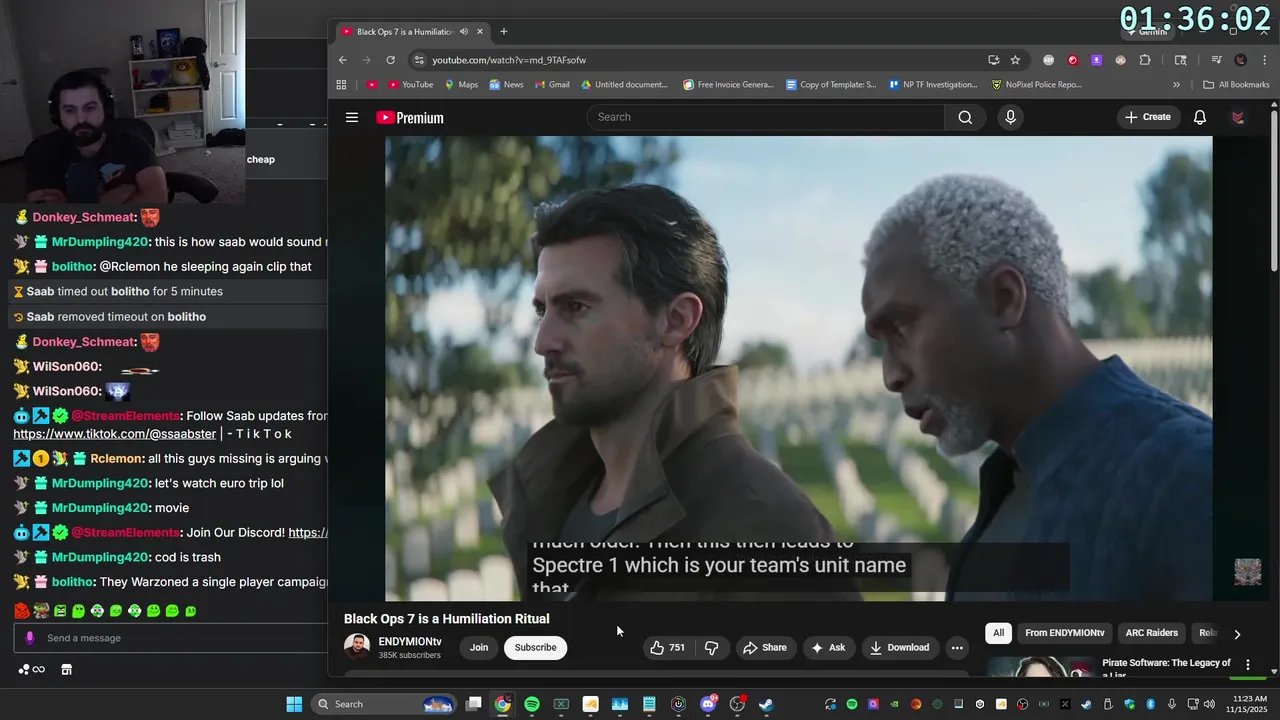The width and height of the screenshot is (1280, 720).
Task: Open YouTube notifications bell
Action: pyautogui.click(x=1200, y=117)
